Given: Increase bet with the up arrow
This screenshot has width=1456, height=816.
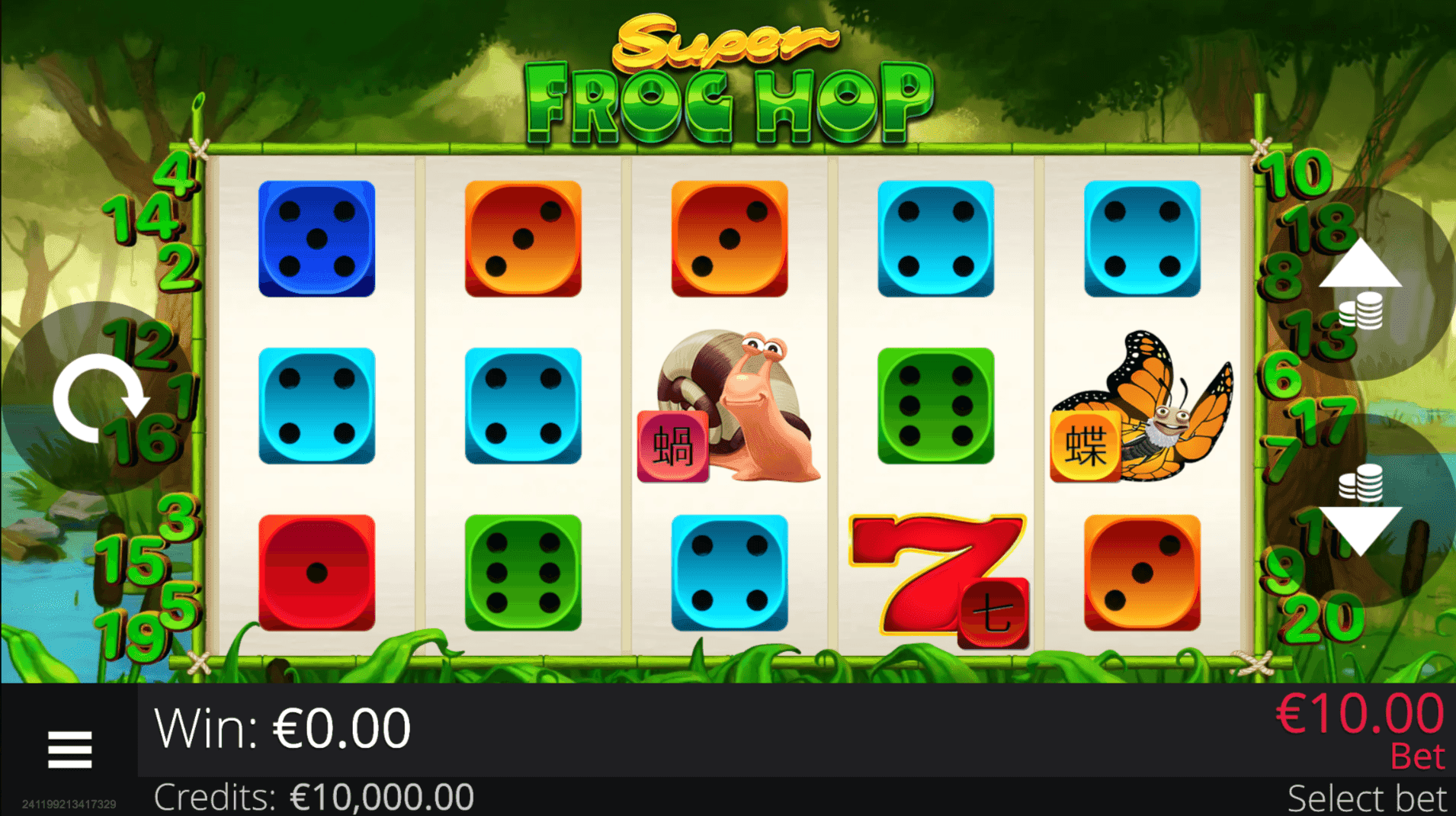Looking at the screenshot, I should [x=1360, y=263].
